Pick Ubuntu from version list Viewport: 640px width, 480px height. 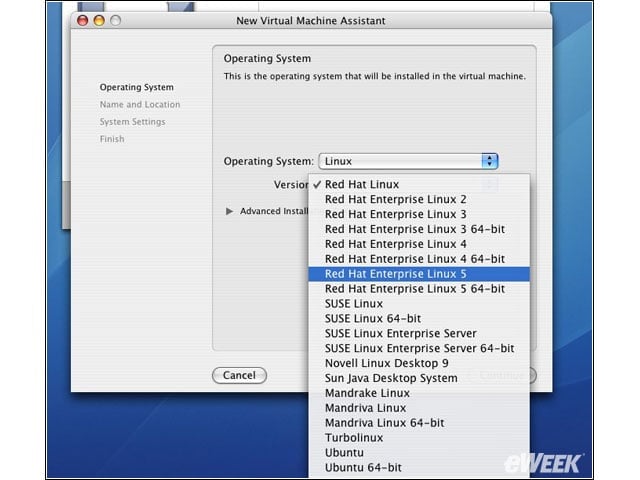(x=419, y=453)
